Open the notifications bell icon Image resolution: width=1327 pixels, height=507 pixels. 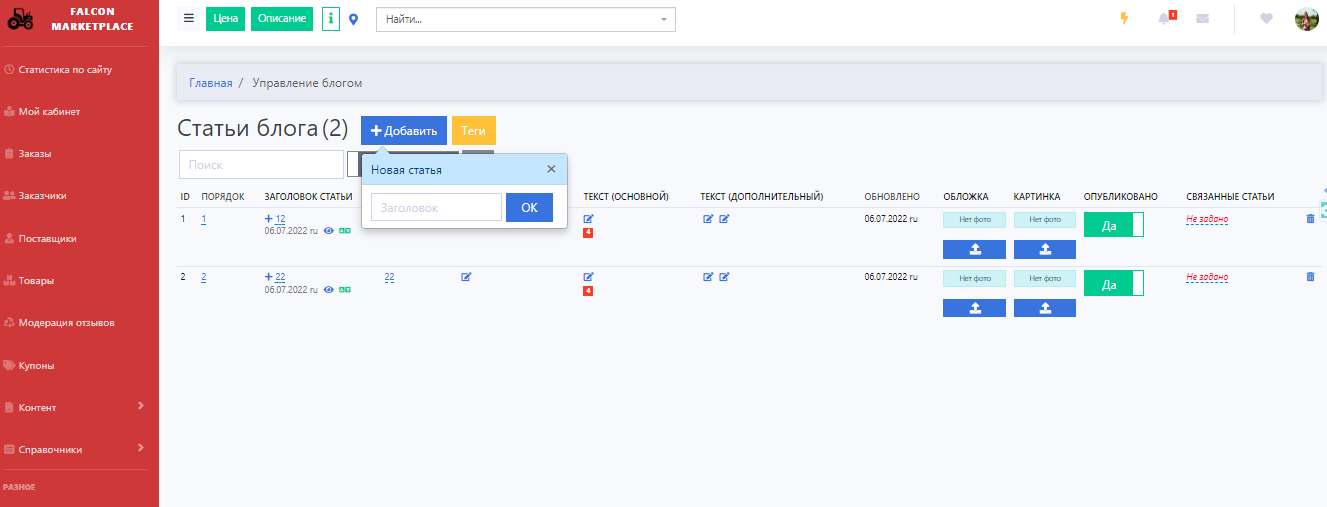(x=1164, y=19)
